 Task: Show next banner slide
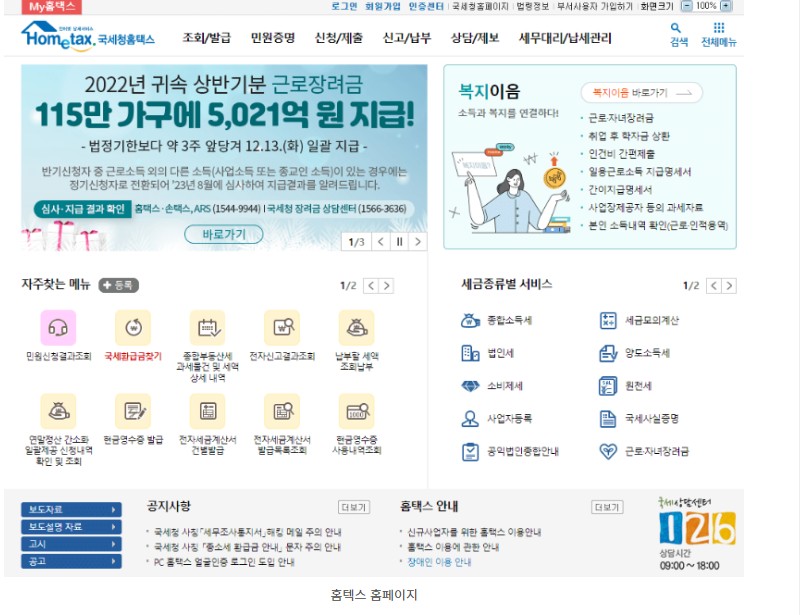pyautogui.click(x=418, y=242)
